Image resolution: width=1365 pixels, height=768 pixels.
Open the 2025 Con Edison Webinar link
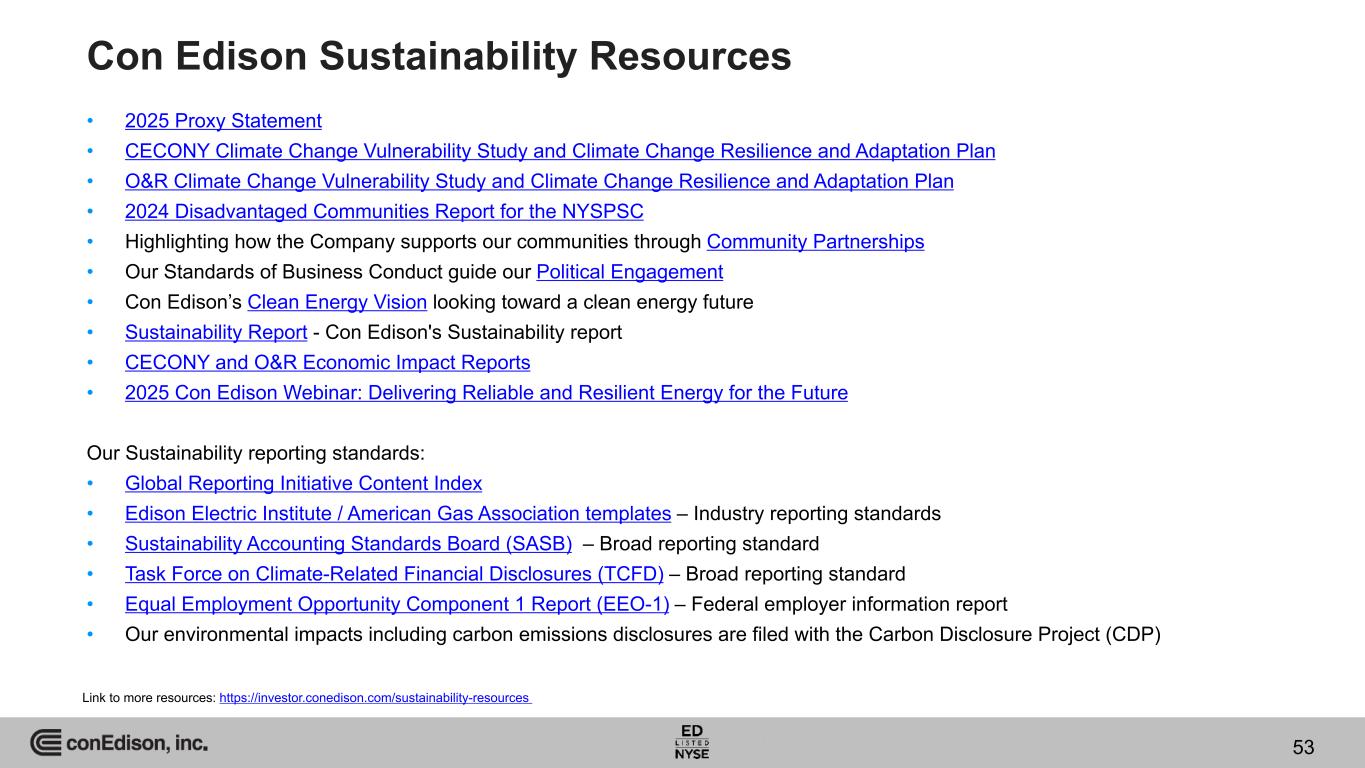pos(486,393)
